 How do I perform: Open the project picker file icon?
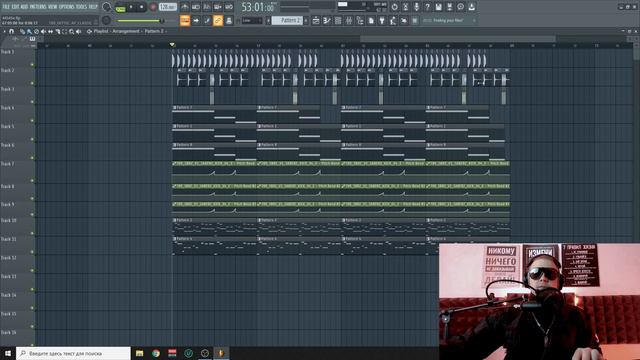371,20
